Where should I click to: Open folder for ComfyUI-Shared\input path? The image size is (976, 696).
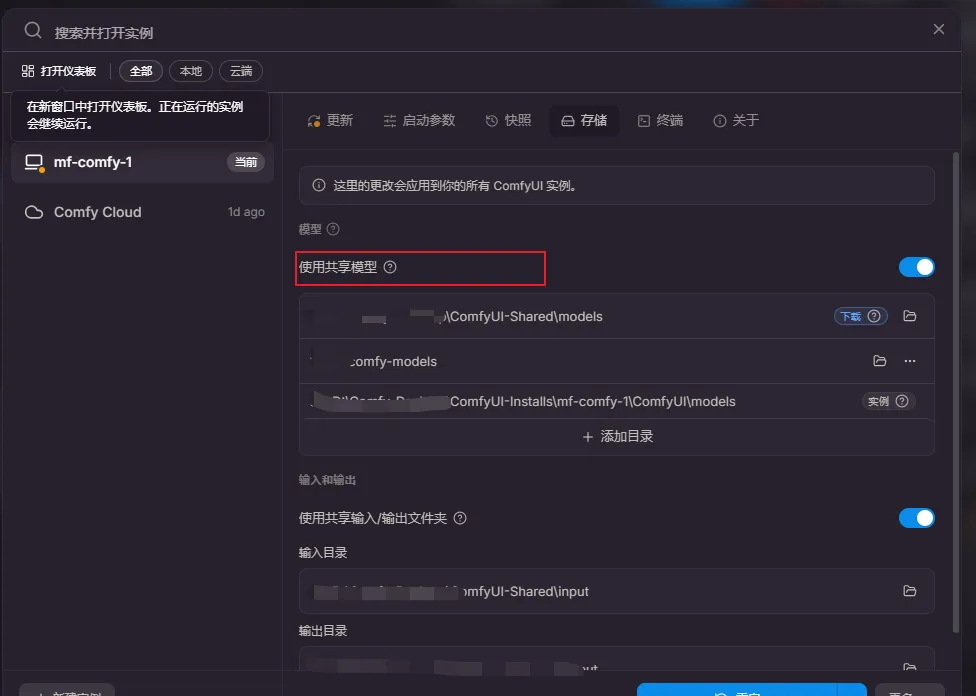coord(910,591)
